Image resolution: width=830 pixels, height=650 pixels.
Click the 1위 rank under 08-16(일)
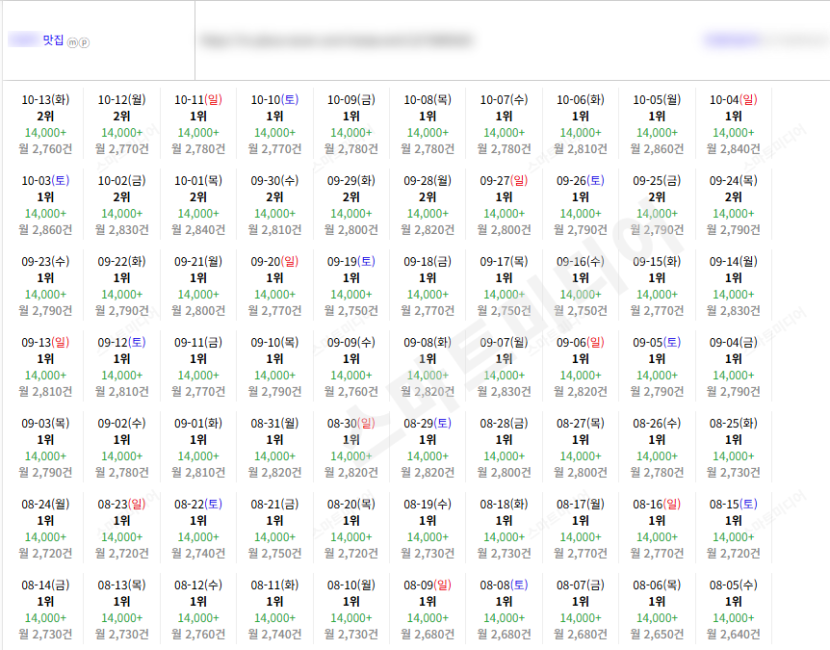(x=657, y=521)
